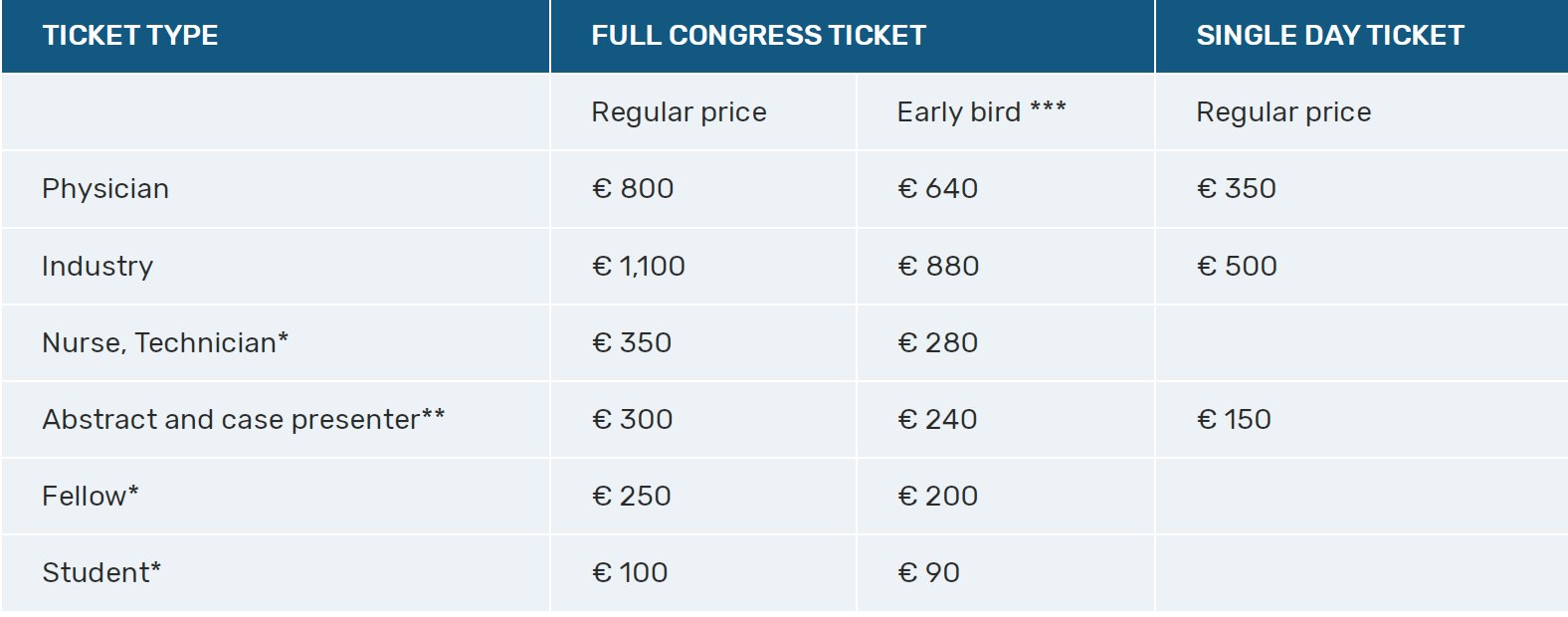This screenshot has height=617, width=1568.
Task: Click the Physician row label
Action: pyautogui.click(x=105, y=189)
